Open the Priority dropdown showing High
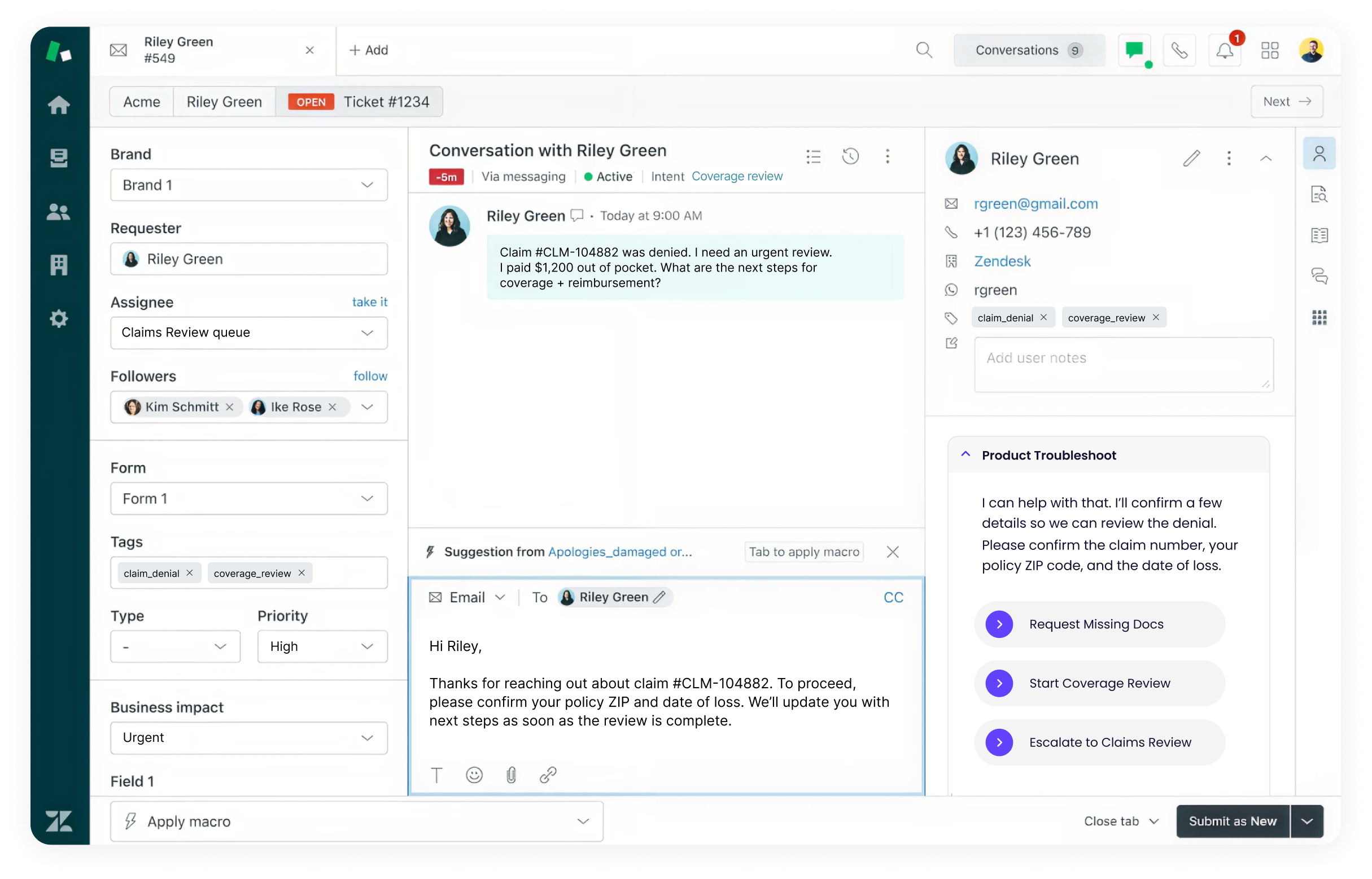 (322, 646)
